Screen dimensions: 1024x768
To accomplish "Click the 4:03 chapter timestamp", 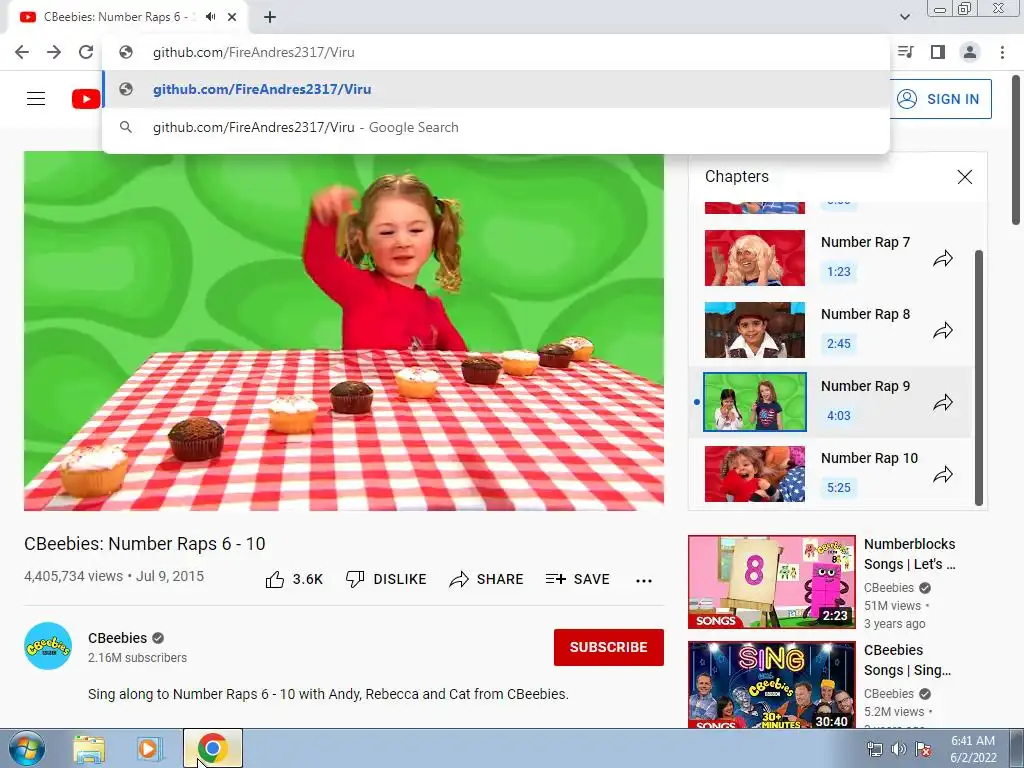I will click(x=839, y=415).
